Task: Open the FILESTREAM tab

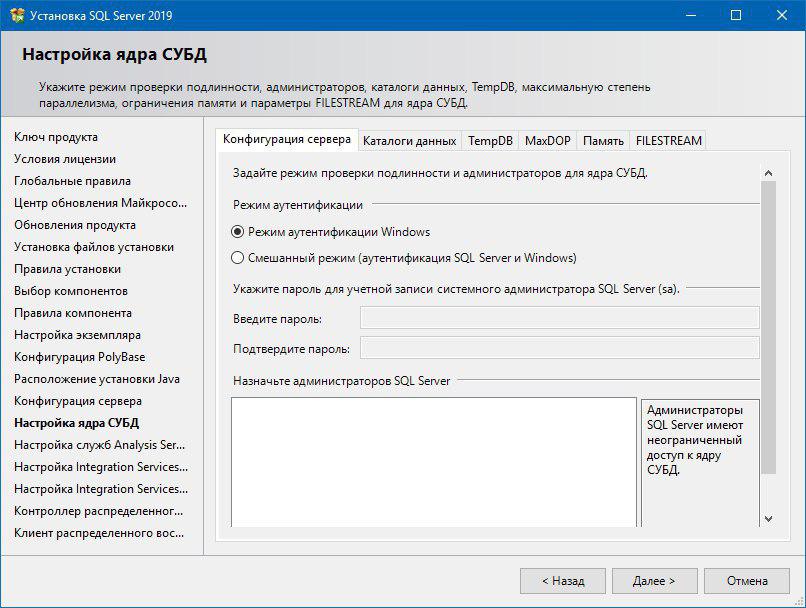Action: [668, 141]
